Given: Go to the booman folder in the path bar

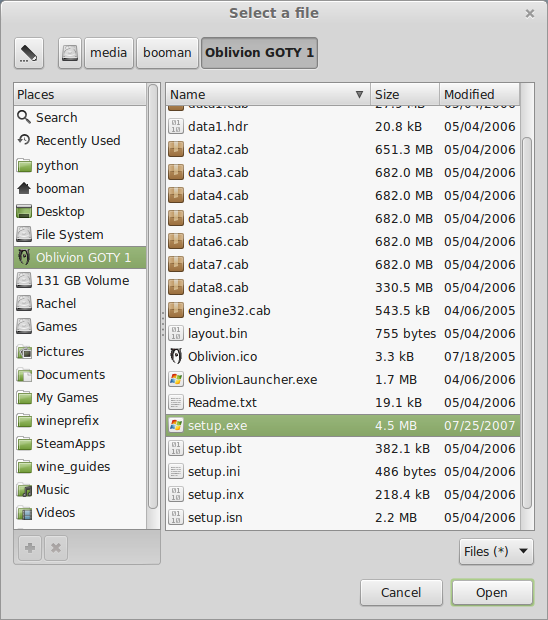Looking at the screenshot, I should click(x=167, y=53).
